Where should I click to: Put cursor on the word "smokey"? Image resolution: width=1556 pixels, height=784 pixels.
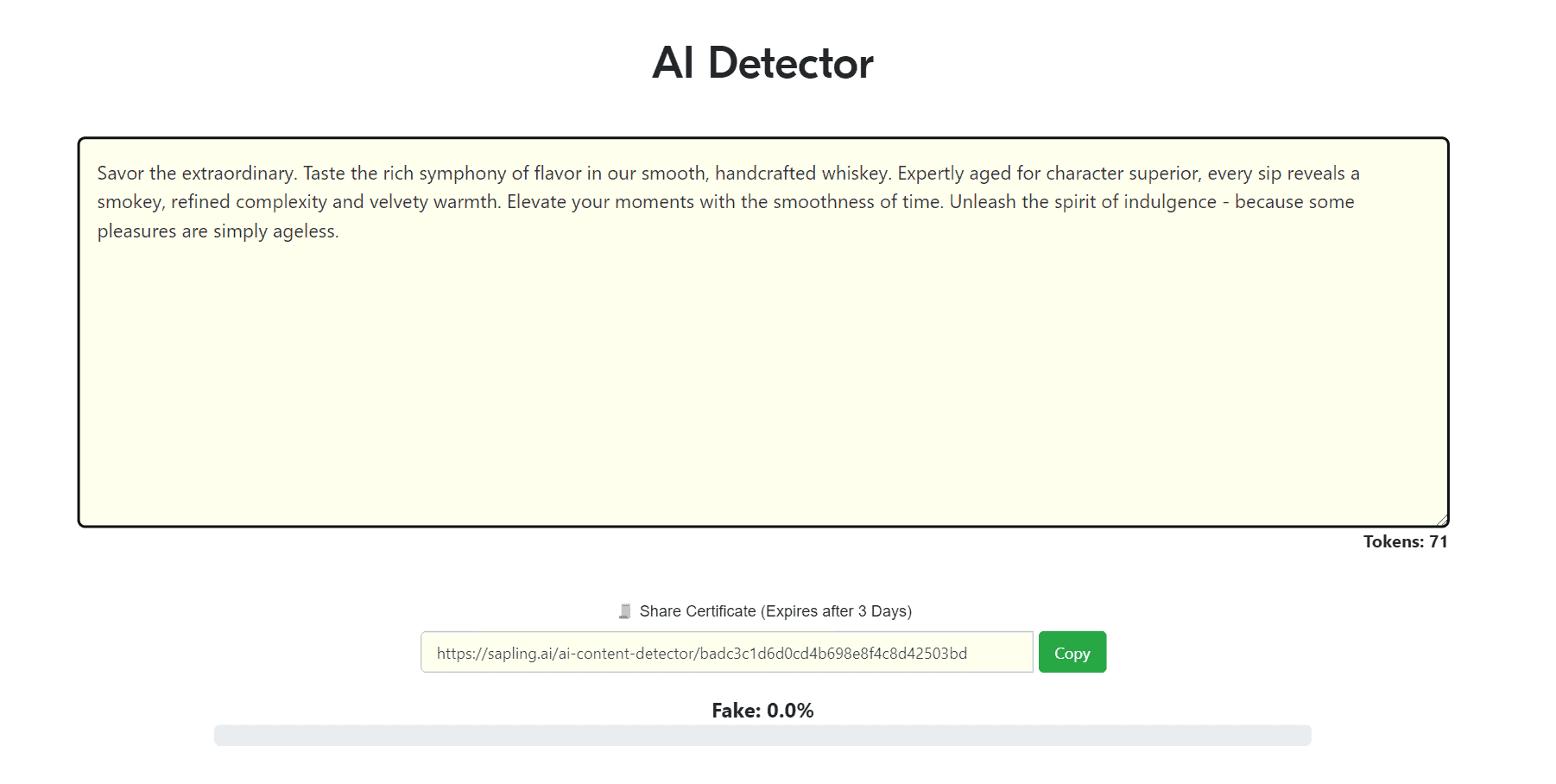pyautogui.click(x=130, y=202)
